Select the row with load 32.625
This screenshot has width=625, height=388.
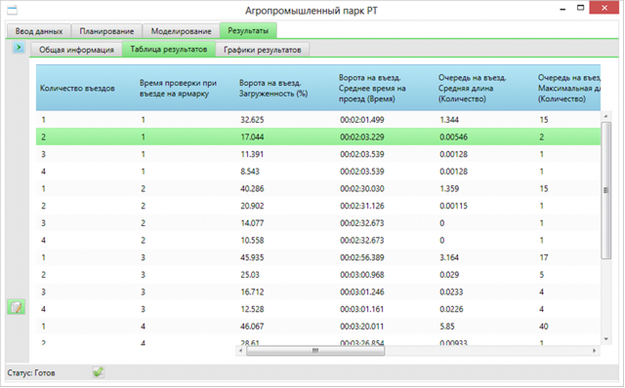(318, 120)
